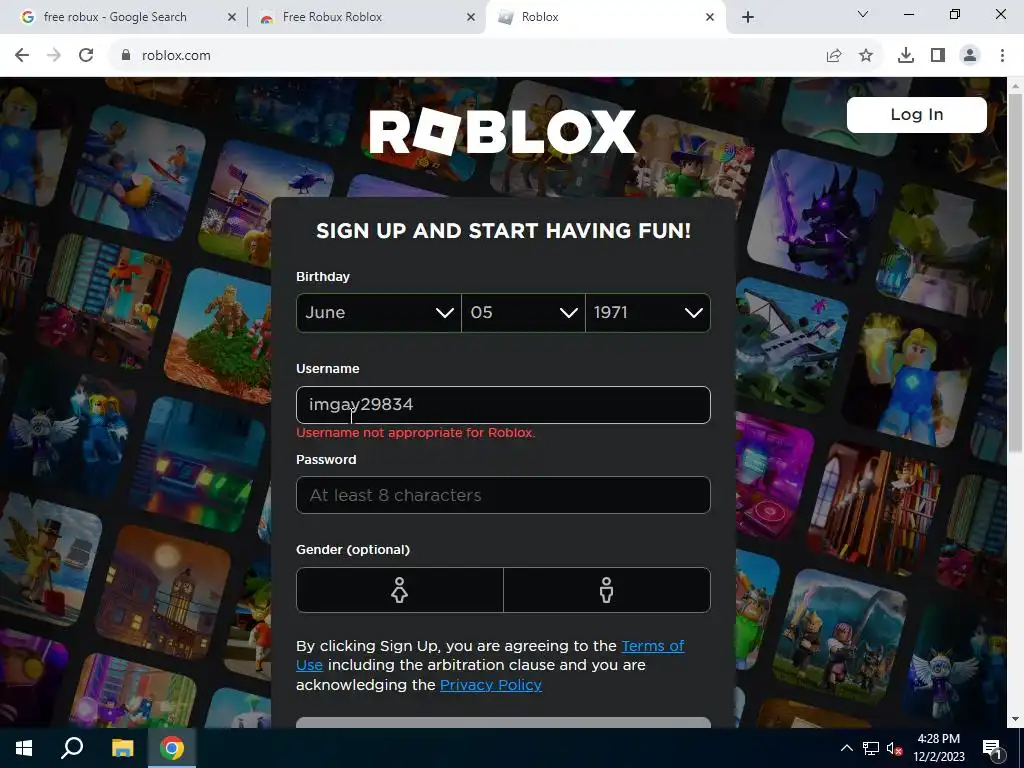Click the scrollbar up arrow
The height and width of the screenshot is (768, 1024).
pos(1015,85)
